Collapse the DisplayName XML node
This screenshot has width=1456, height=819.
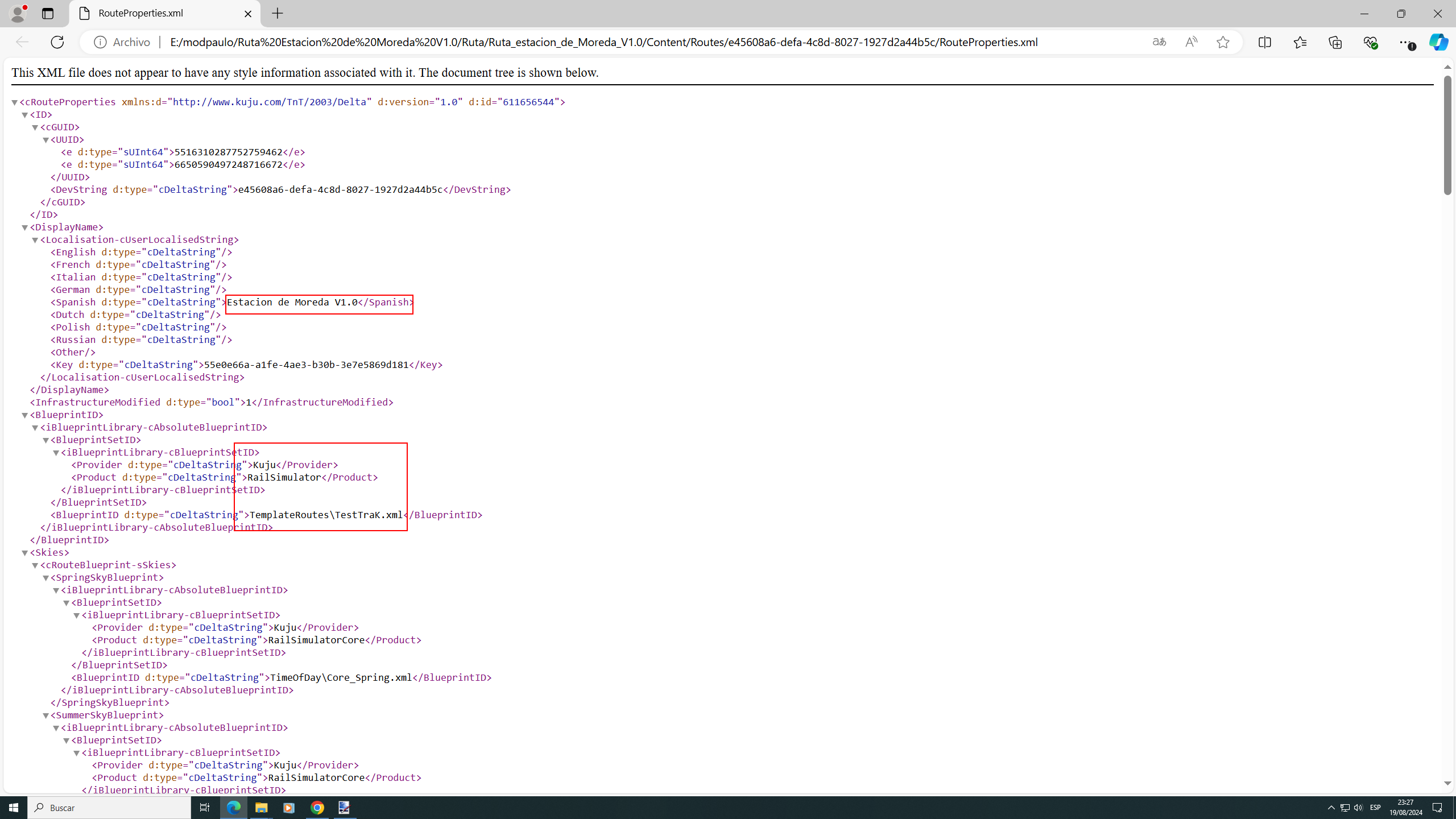25,227
